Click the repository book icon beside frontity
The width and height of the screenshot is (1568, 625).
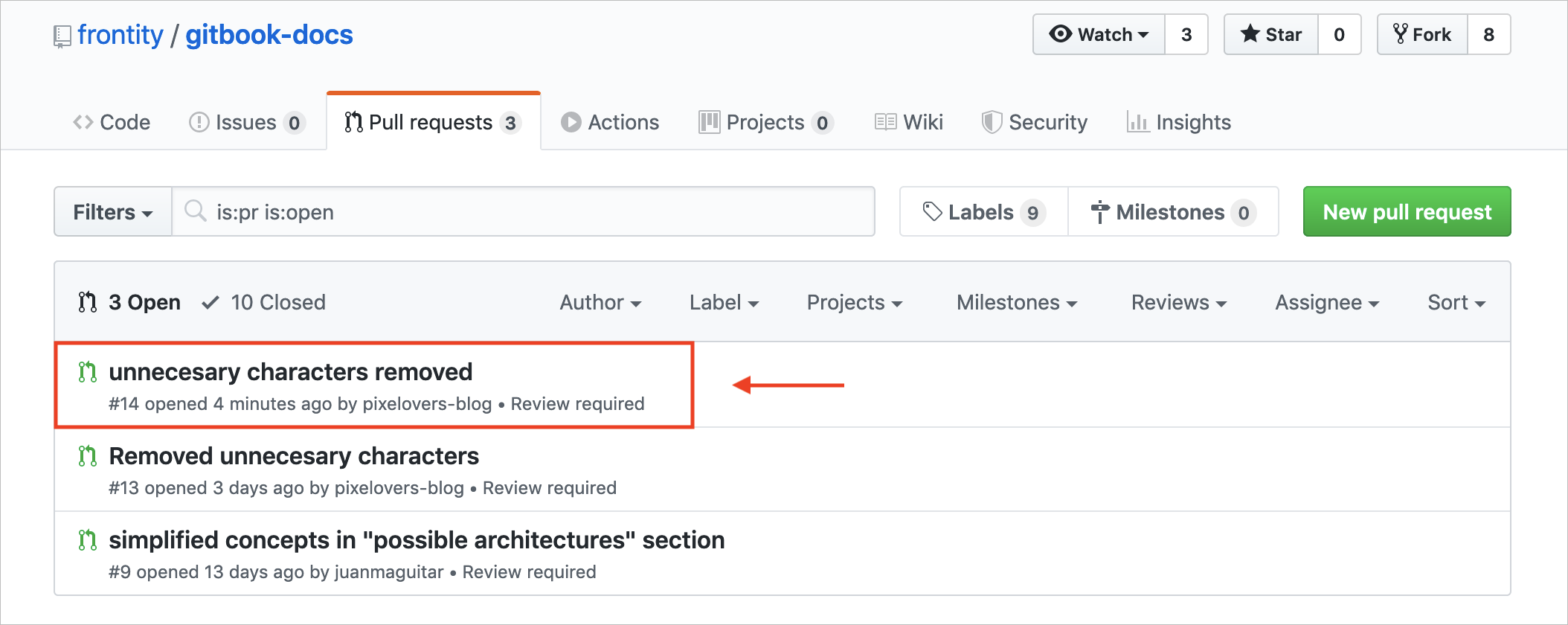(62, 36)
